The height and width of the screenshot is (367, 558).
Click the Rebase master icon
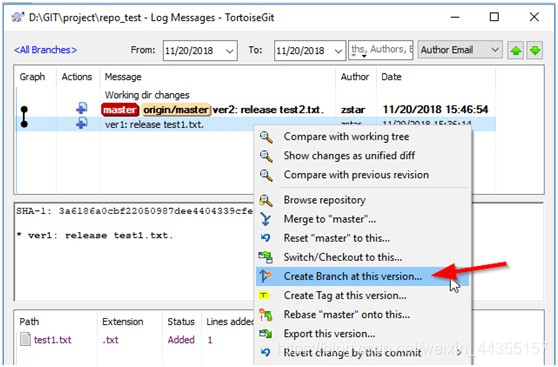[266, 315]
